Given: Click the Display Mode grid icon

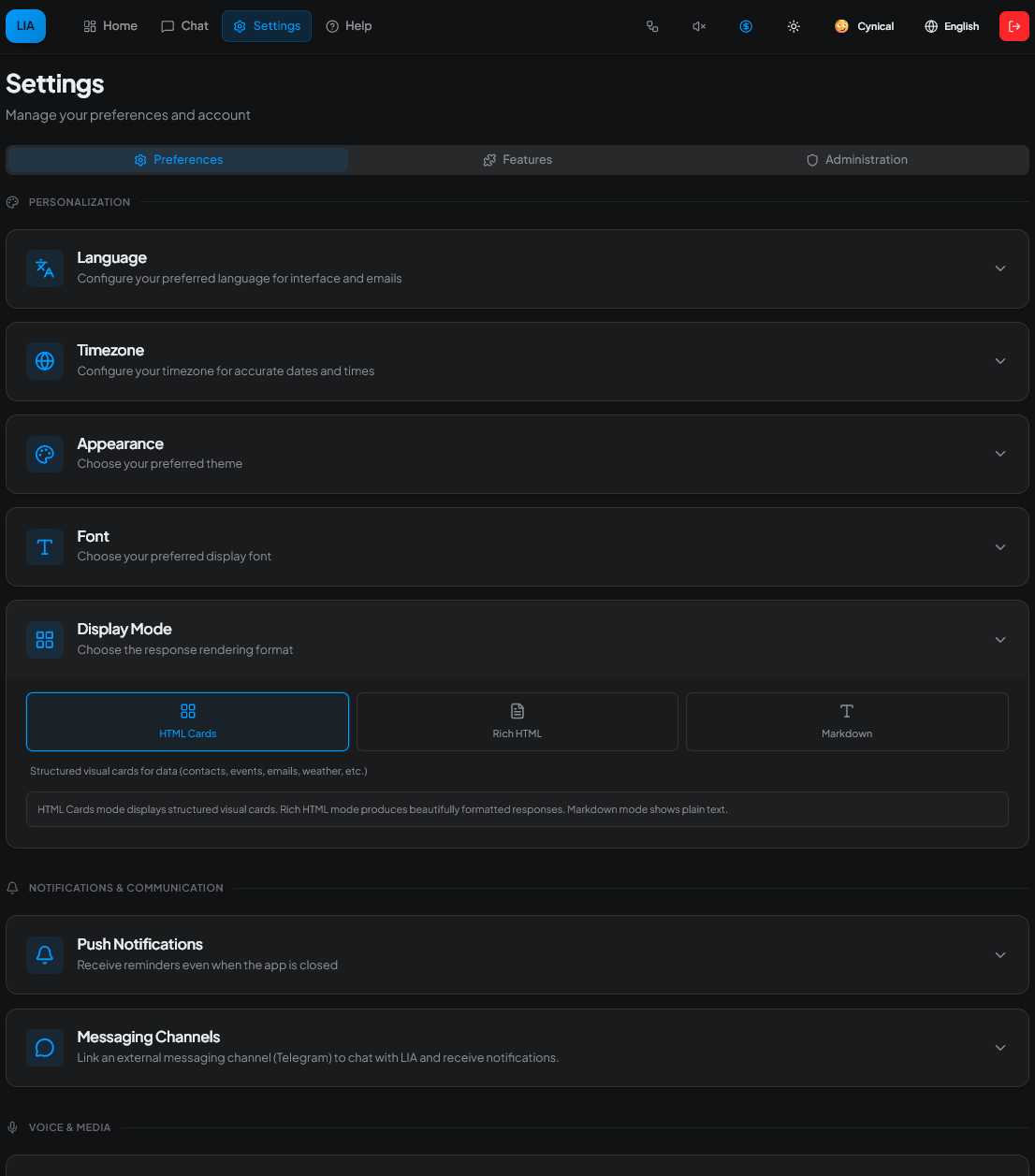Looking at the screenshot, I should pos(45,640).
